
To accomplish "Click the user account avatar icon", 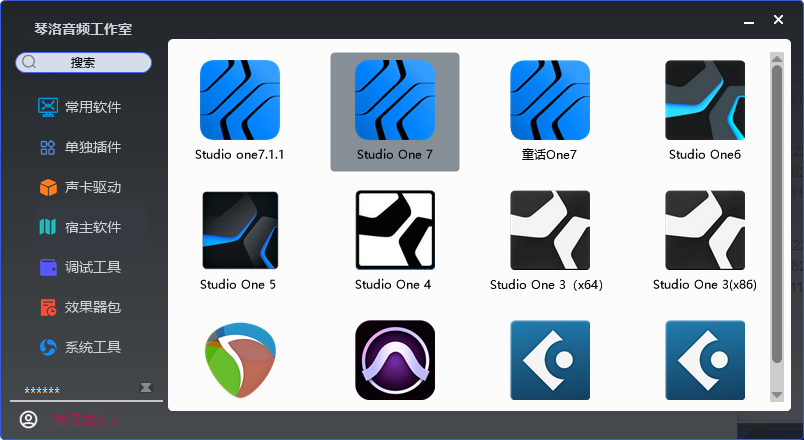I will point(29,419).
